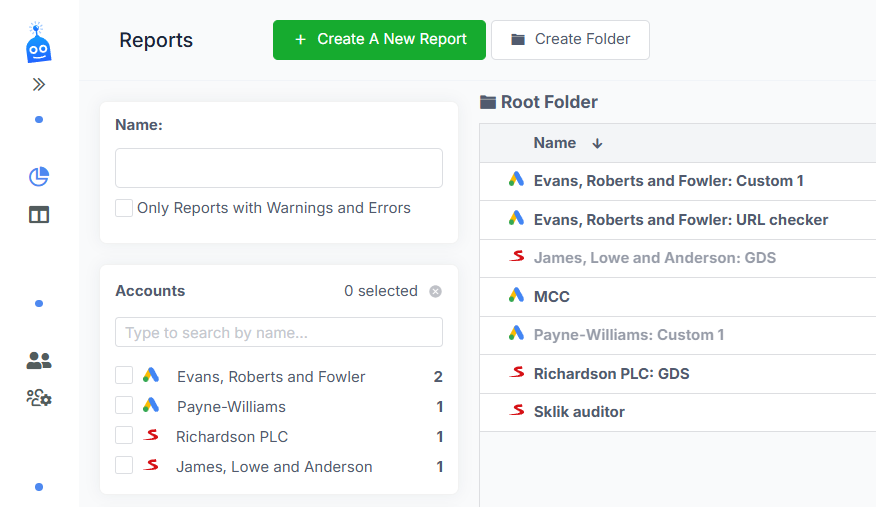
Task: Click Google Ads icon on Custom 1 Evans row
Action: tap(516, 179)
